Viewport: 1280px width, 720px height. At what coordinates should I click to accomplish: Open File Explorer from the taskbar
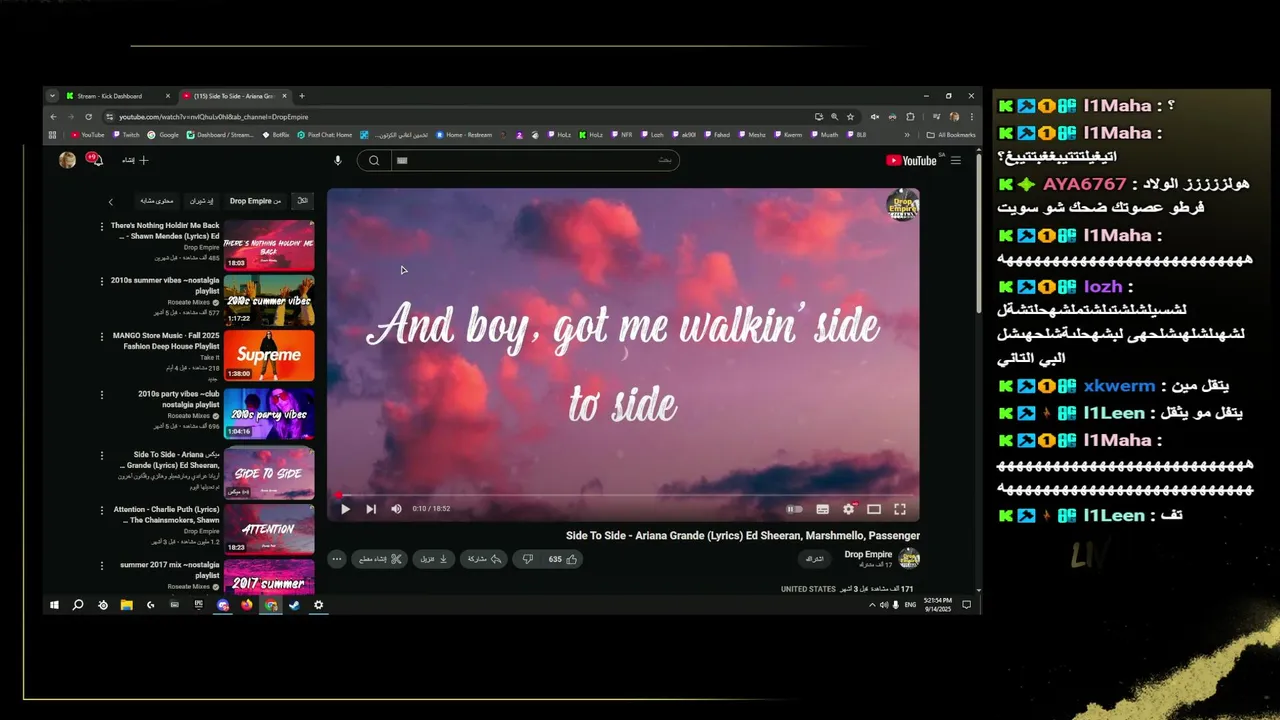[x=127, y=605]
